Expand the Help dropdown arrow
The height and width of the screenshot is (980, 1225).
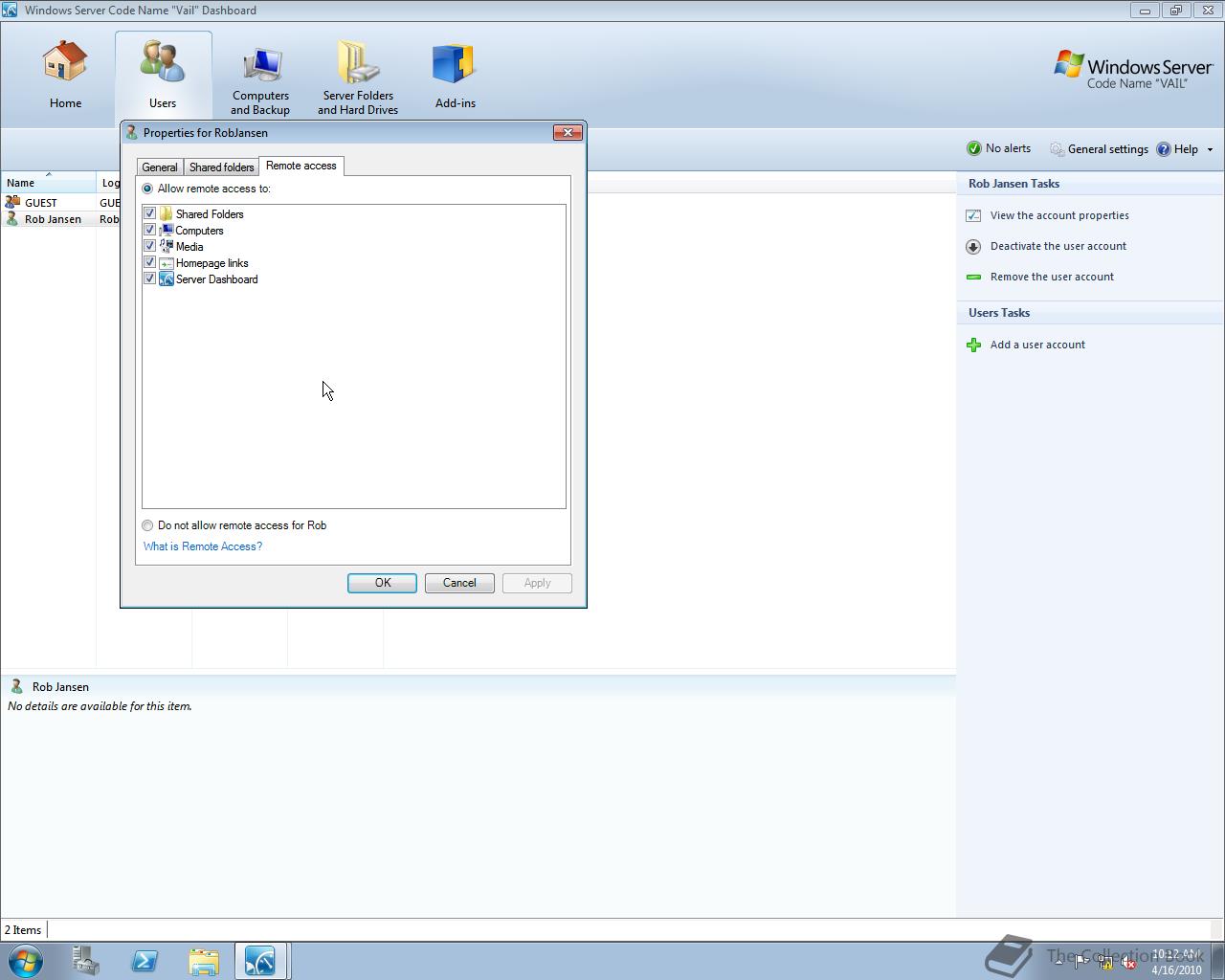click(1210, 149)
